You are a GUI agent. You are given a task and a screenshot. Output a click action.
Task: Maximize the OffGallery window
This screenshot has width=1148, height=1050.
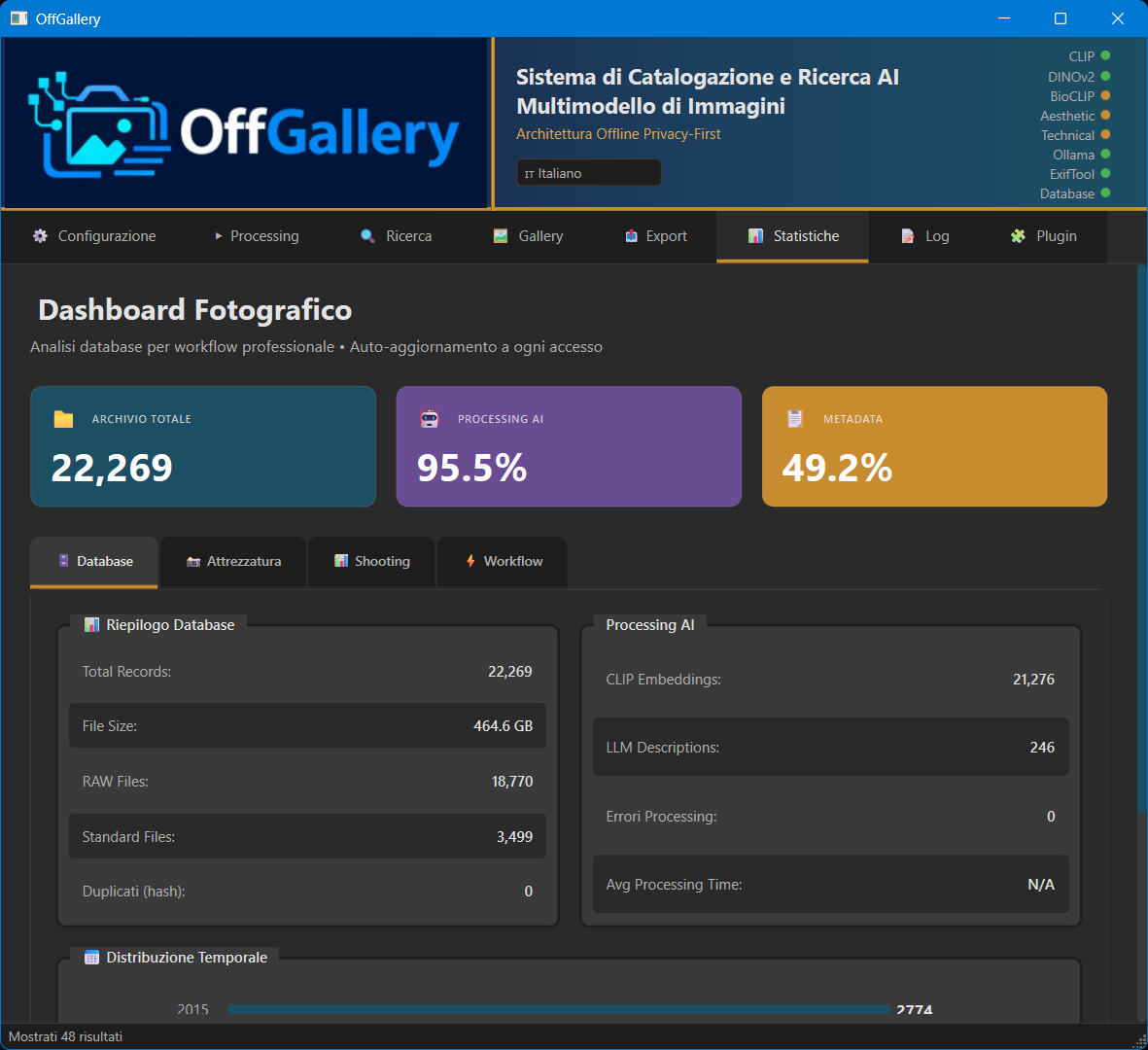coord(1061,18)
